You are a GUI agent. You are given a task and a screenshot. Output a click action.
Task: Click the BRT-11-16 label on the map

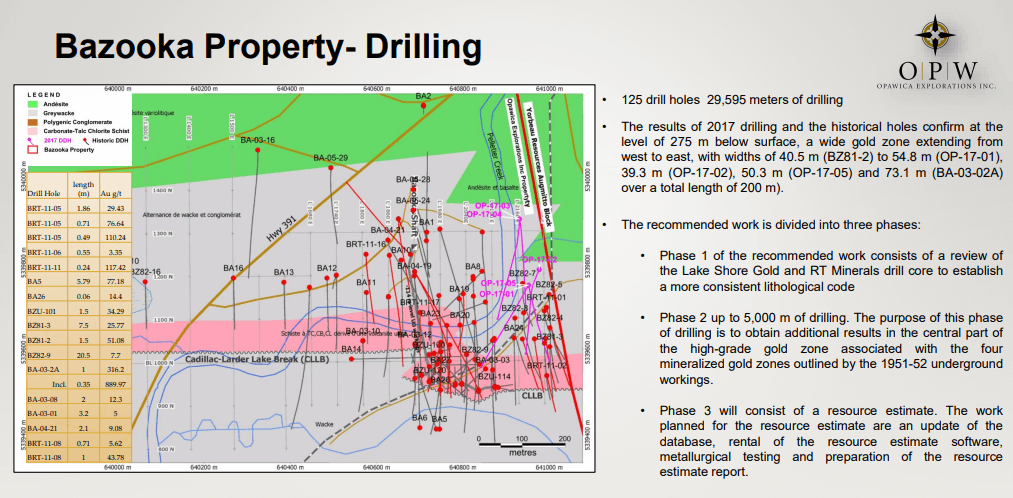click(x=366, y=244)
